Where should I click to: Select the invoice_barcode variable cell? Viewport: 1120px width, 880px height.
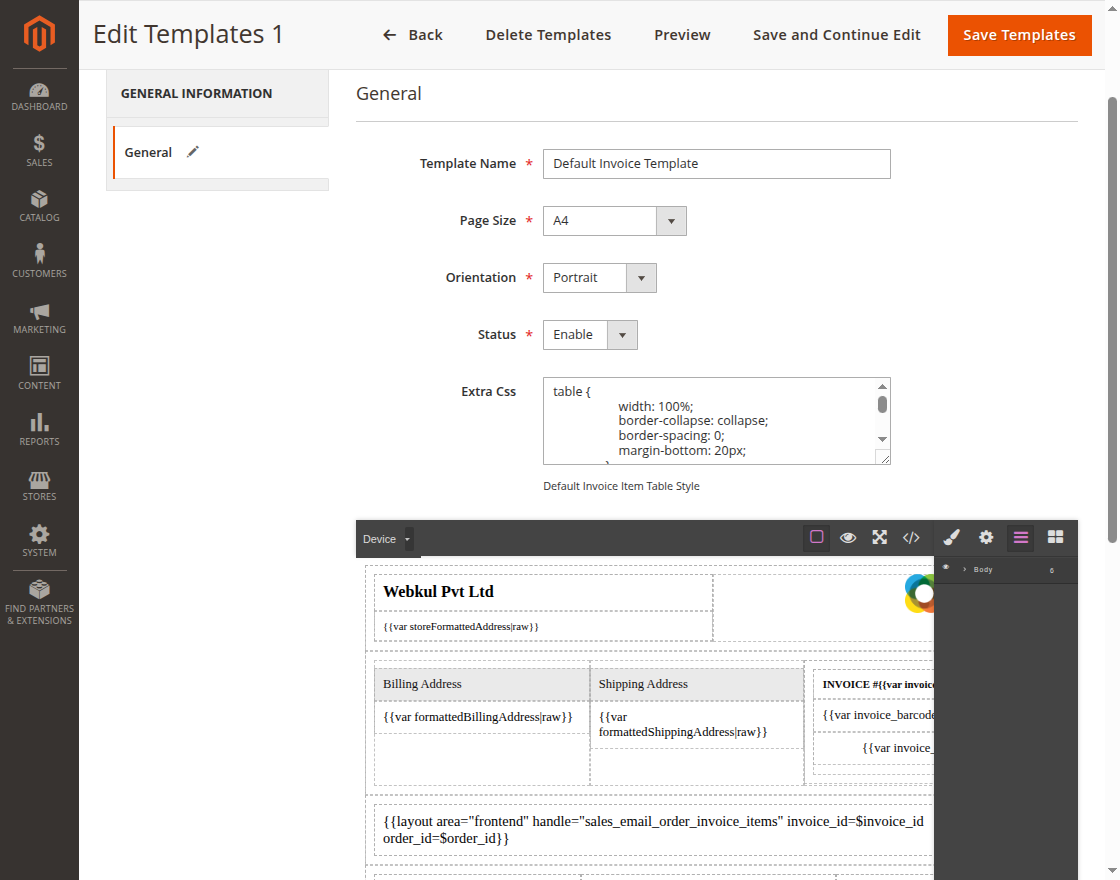click(874, 715)
